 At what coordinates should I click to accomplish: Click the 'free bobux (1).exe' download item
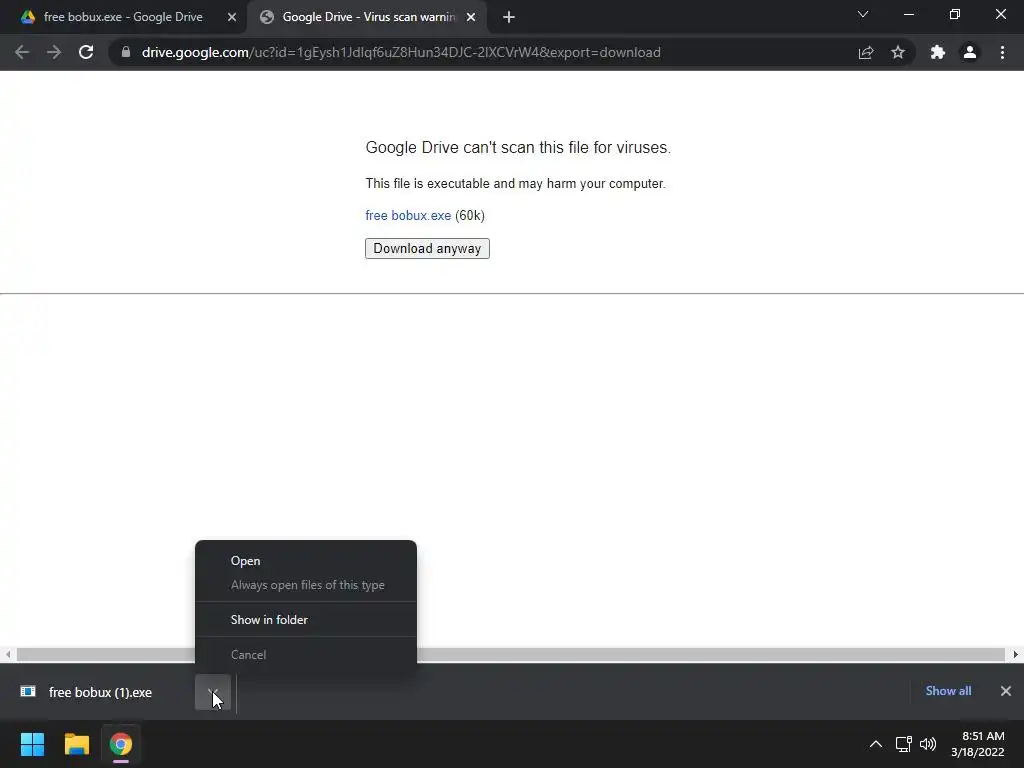(x=100, y=692)
